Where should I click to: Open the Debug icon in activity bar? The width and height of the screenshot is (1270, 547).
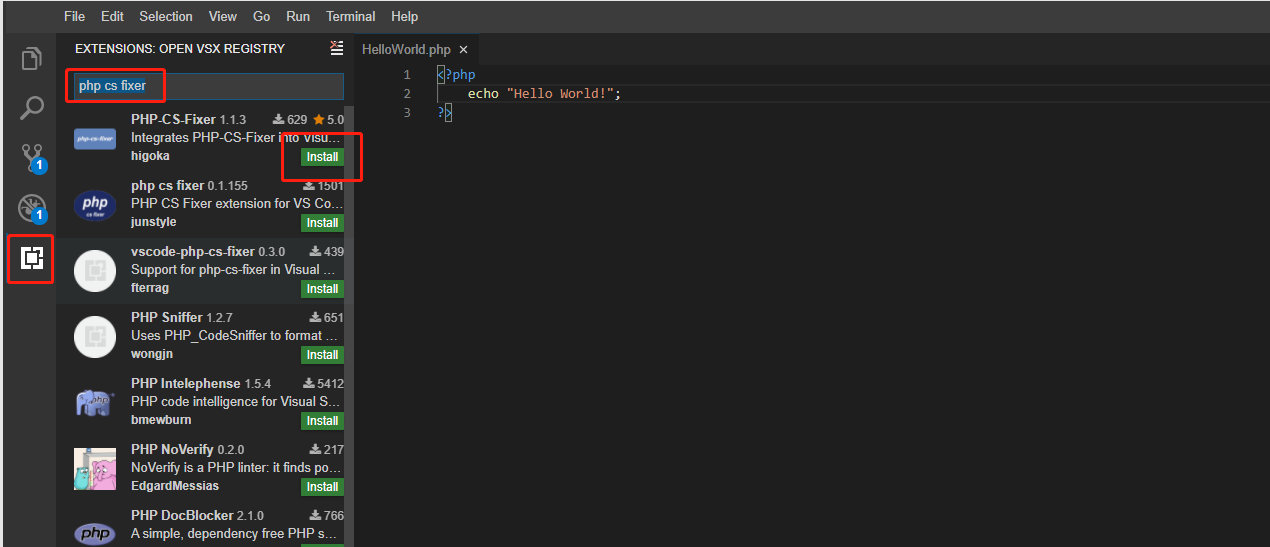[x=32, y=208]
